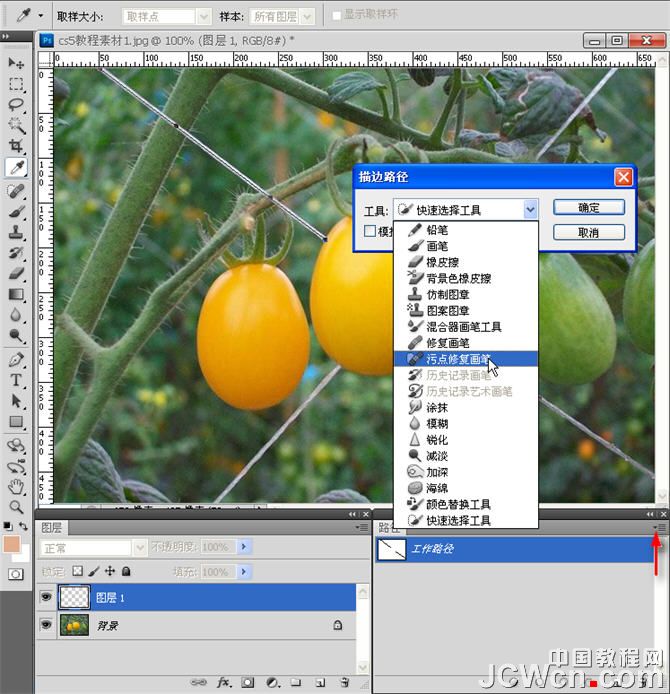670x694 pixels.
Task: Select the Dodge tool in toolbox
Action: pos(16,336)
